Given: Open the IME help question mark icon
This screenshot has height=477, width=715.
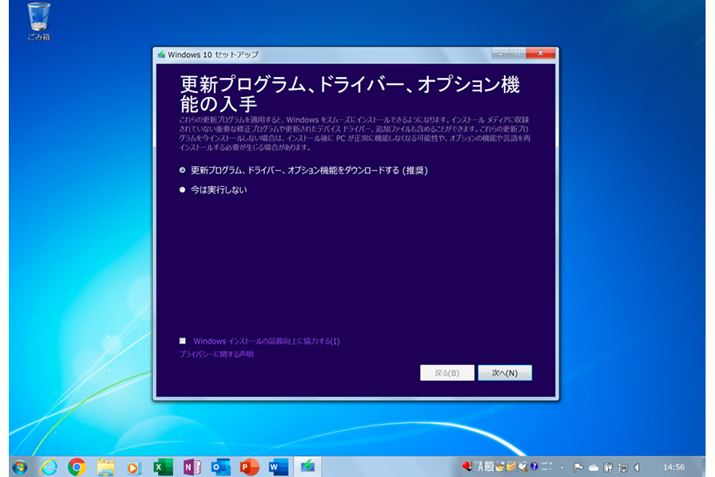Looking at the screenshot, I should (x=534, y=467).
